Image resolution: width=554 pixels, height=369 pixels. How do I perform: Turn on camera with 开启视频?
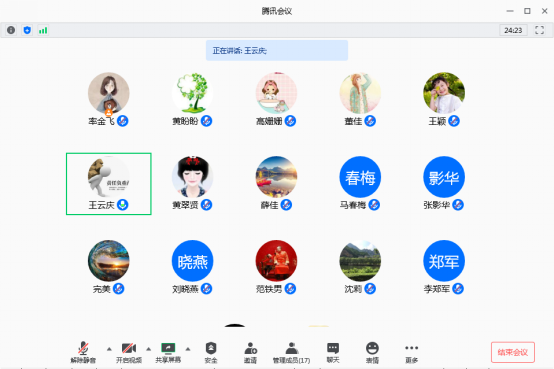click(x=129, y=352)
